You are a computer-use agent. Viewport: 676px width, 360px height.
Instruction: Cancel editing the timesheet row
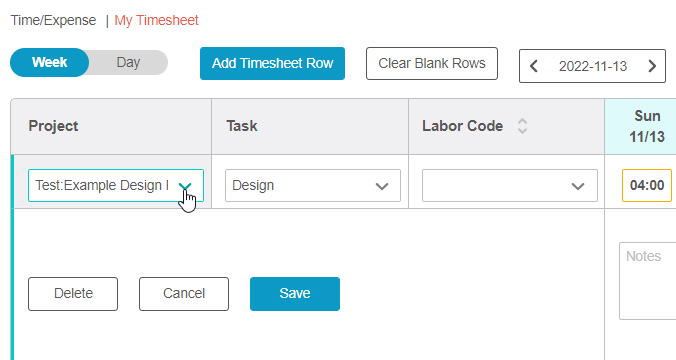coord(184,294)
